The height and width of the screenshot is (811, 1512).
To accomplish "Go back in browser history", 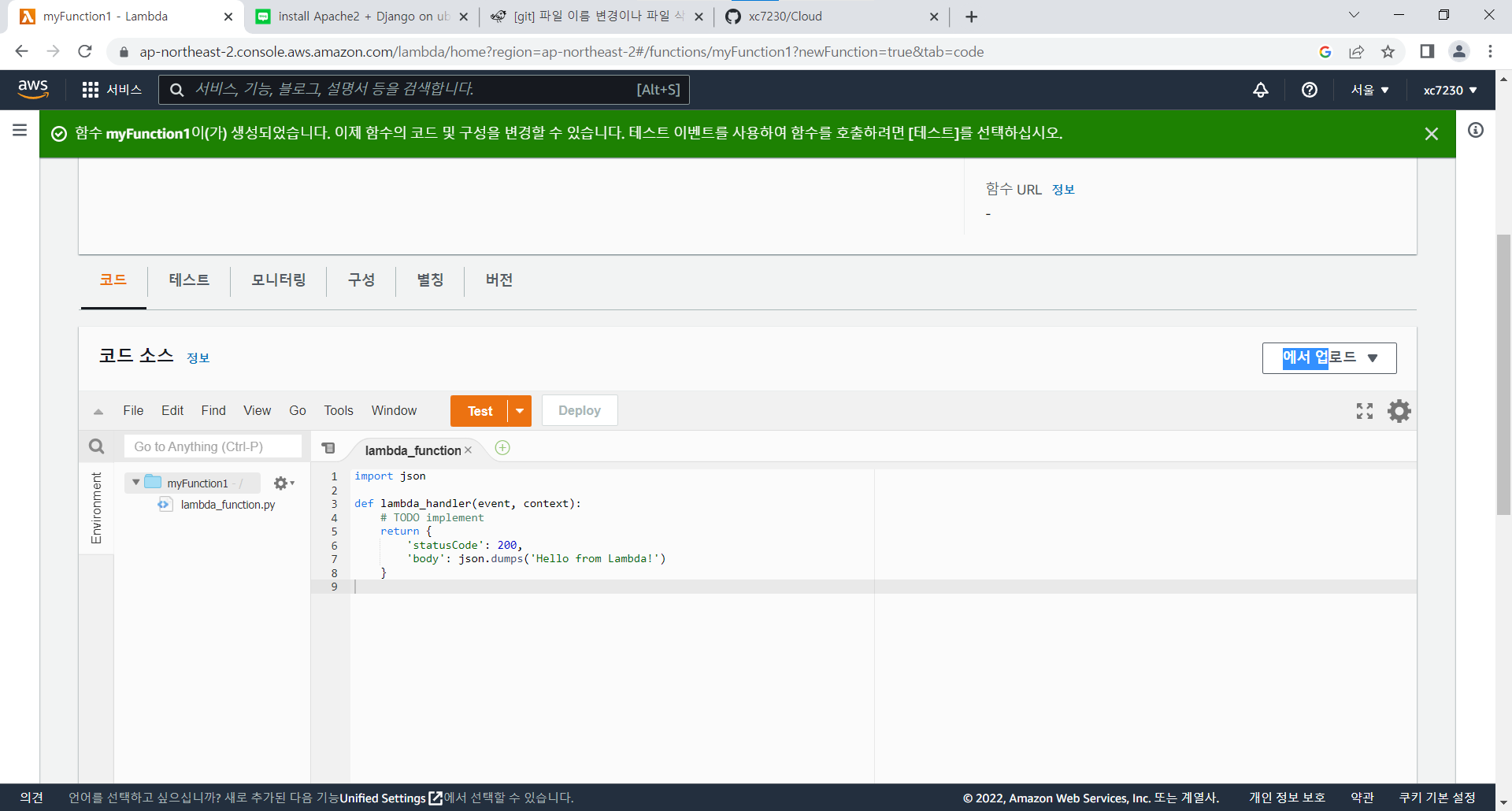I will pyautogui.click(x=21, y=51).
